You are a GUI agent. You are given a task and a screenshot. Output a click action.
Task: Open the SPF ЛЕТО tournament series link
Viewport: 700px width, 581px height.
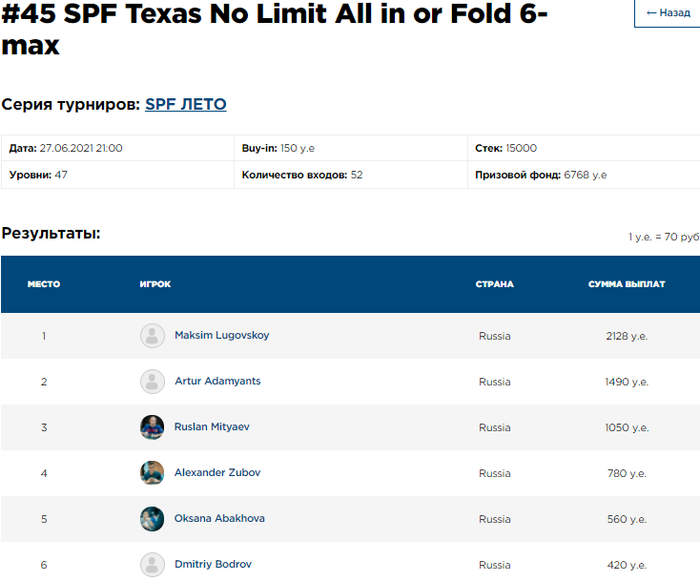pos(186,104)
